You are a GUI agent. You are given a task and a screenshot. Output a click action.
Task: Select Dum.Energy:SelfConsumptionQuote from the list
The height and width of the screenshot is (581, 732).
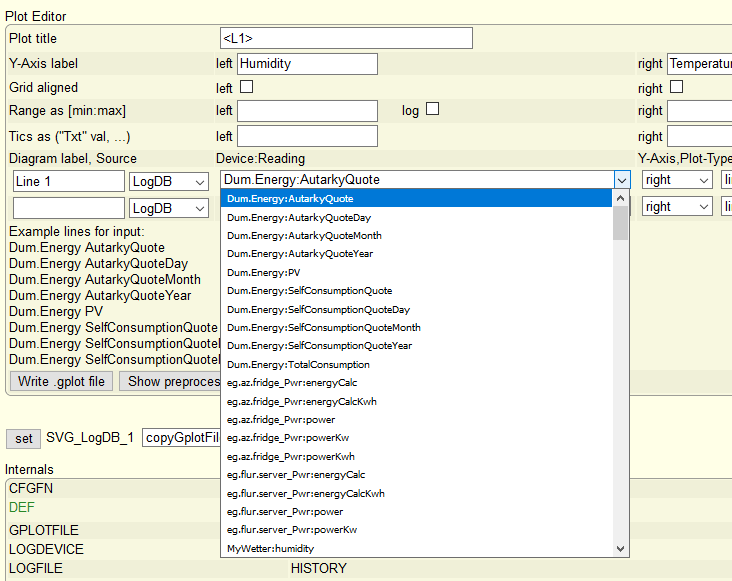click(416, 291)
